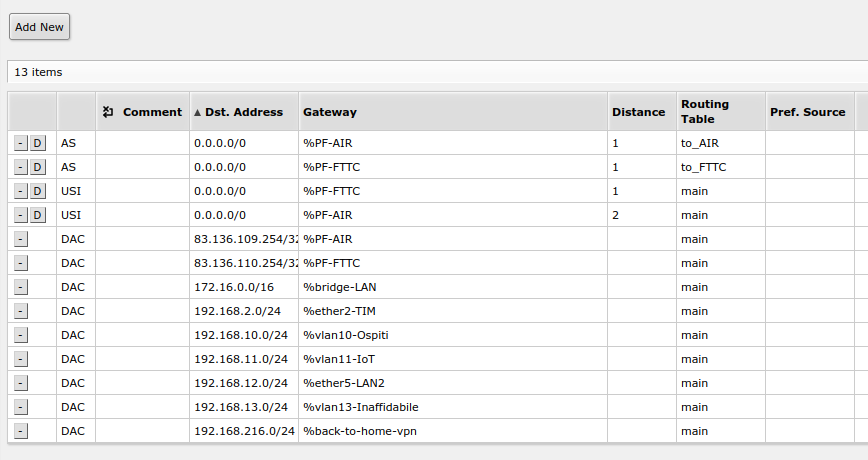Image resolution: width=868 pixels, height=460 pixels.
Task: Click the Routing Table column header
Action: (705, 111)
